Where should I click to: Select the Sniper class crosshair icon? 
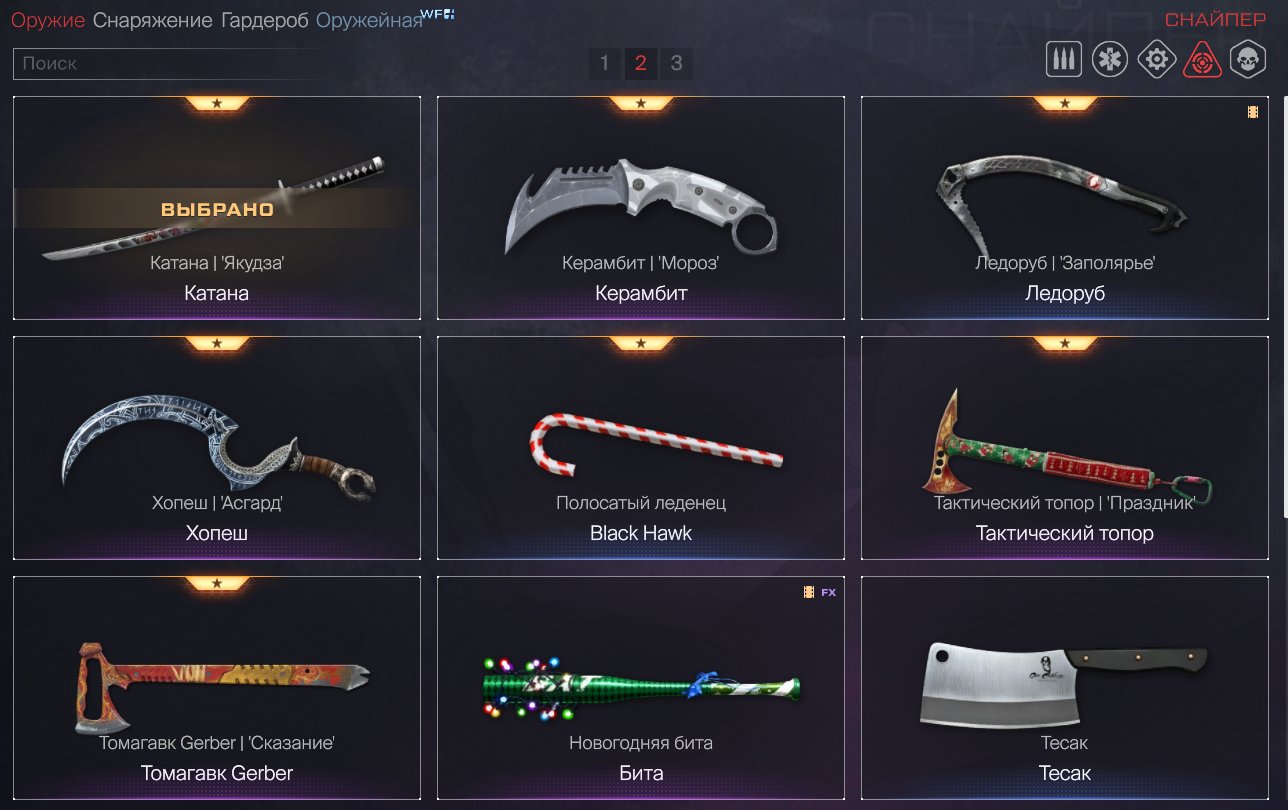(x=1202, y=59)
